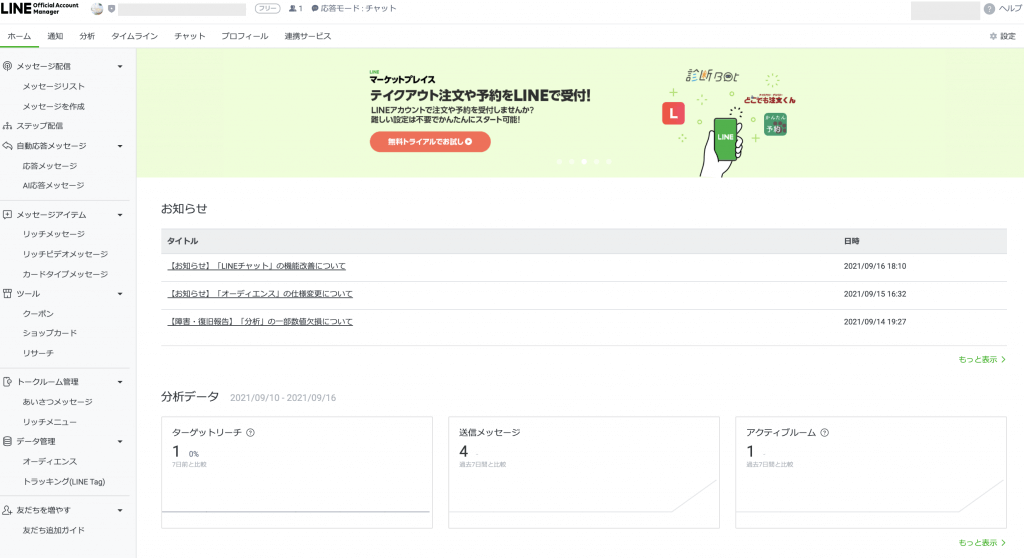1024x558 pixels.
Task: Click the ターゲットリーチ info question icon
Action: tap(250, 433)
